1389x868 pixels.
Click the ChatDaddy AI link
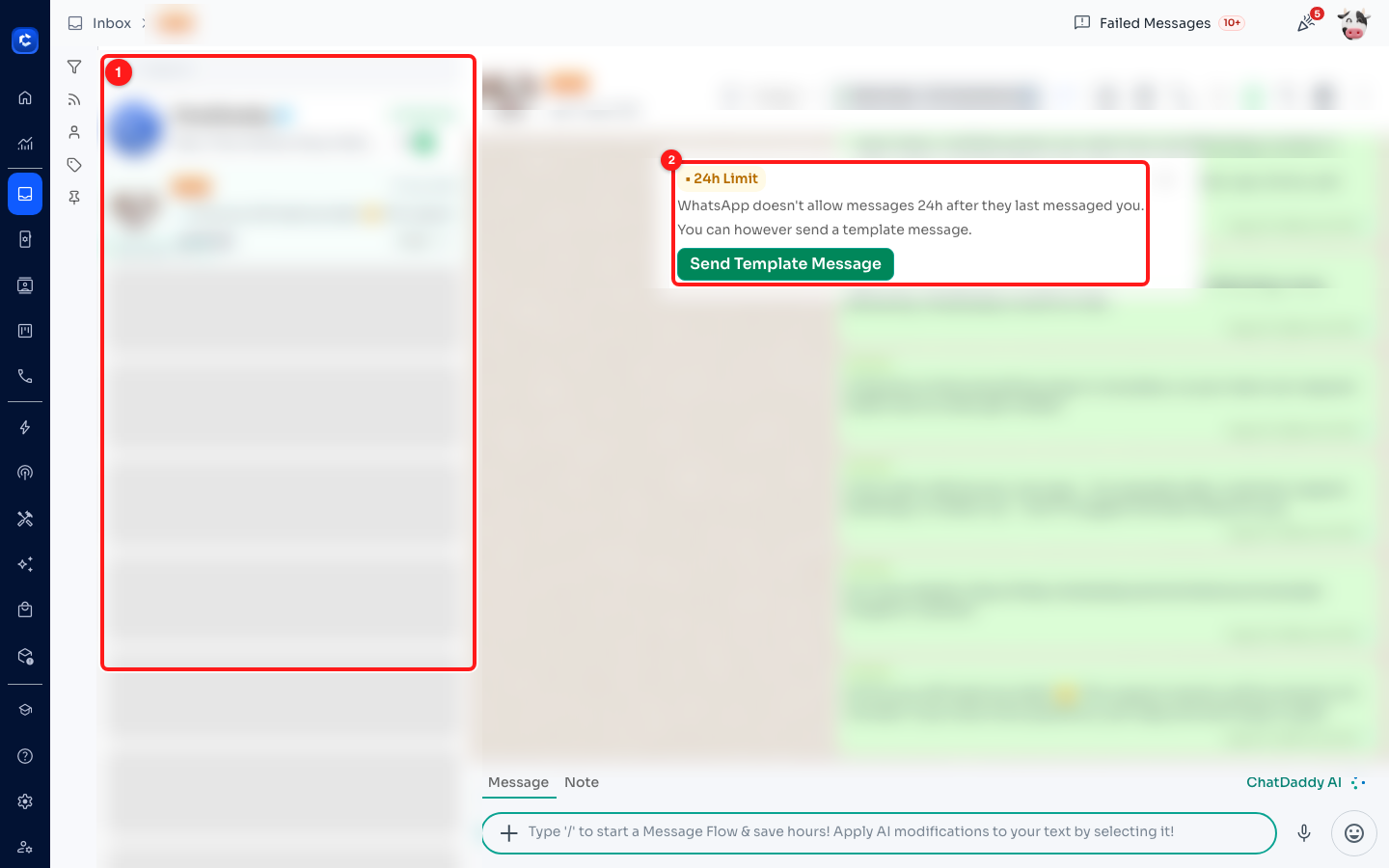click(1306, 782)
